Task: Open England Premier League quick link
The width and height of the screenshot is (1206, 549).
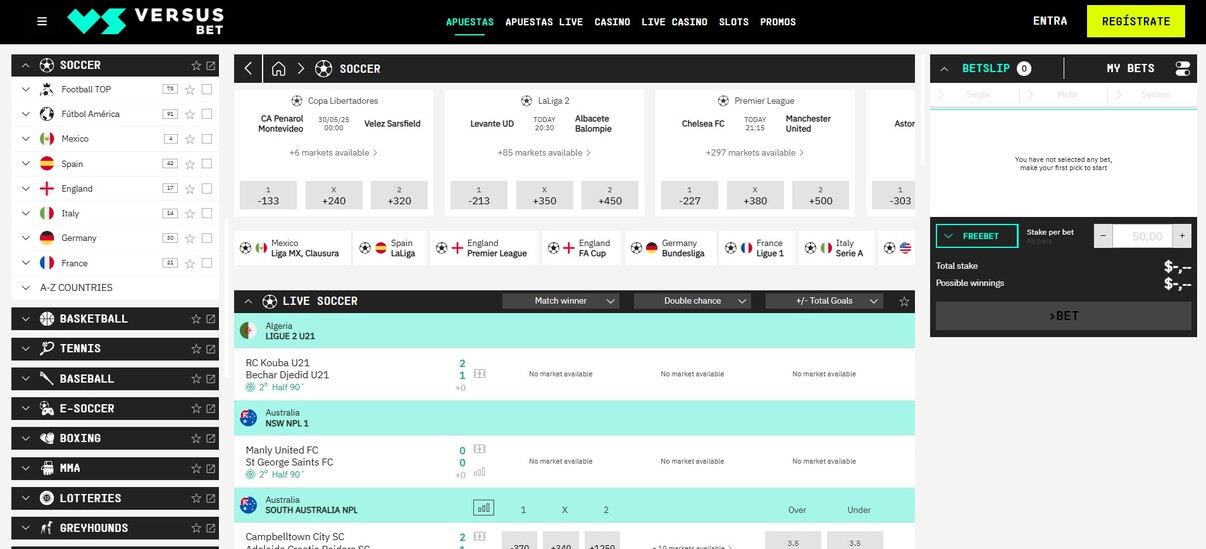Action: point(485,248)
